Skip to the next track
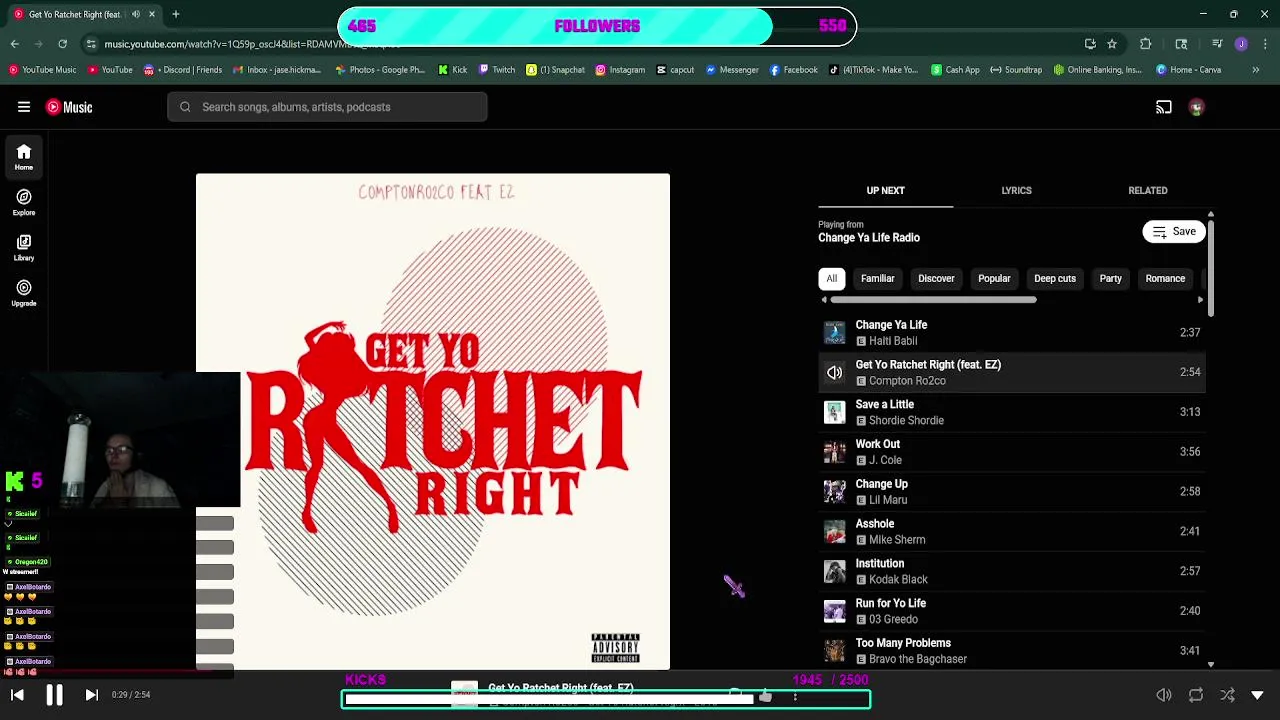This screenshot has height=720, width=1280. [91, 695]
